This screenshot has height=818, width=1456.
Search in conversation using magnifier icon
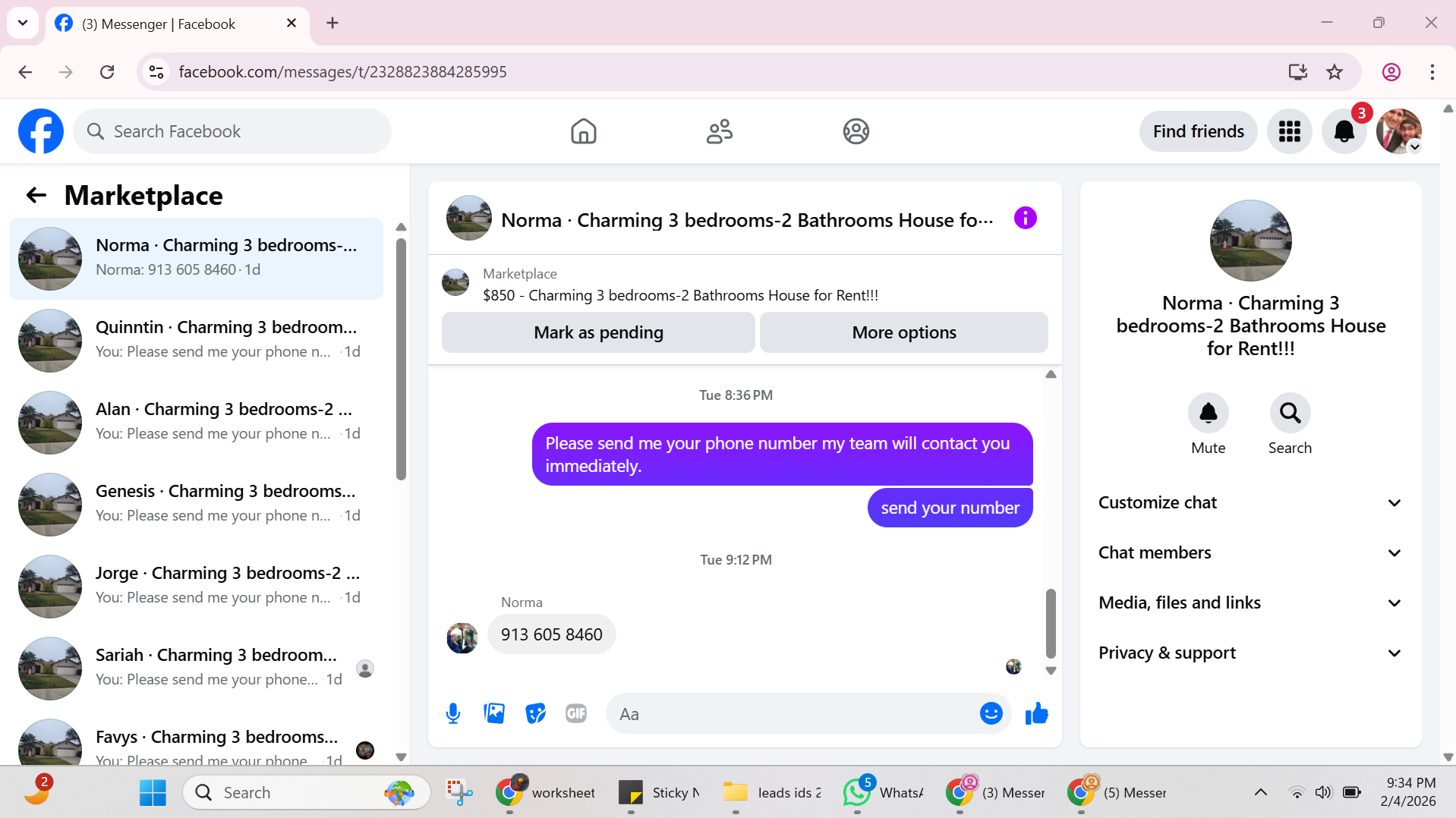[x=1290, y=413]
